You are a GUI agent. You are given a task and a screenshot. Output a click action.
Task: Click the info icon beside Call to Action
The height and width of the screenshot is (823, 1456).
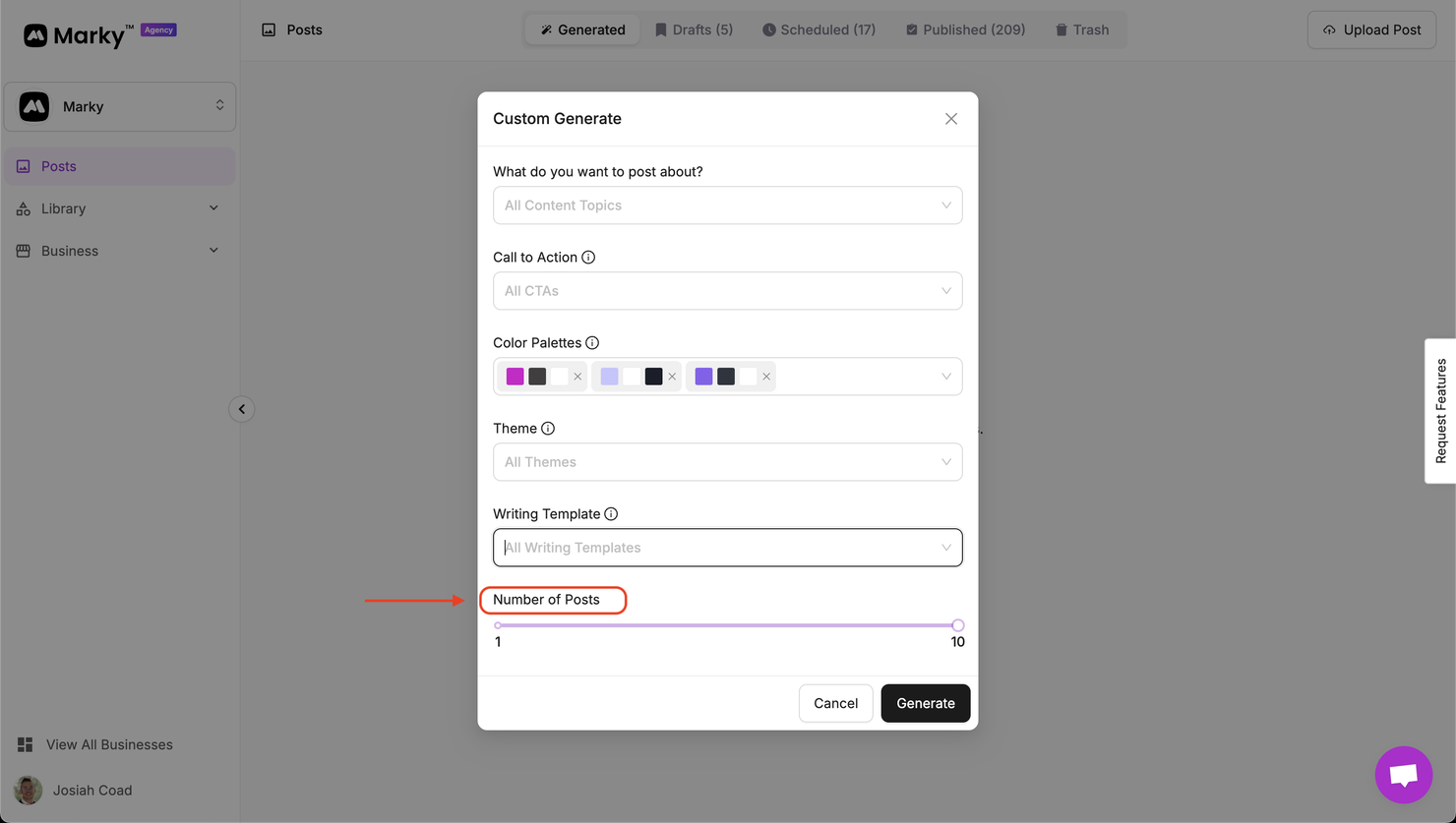coord(588,258)
